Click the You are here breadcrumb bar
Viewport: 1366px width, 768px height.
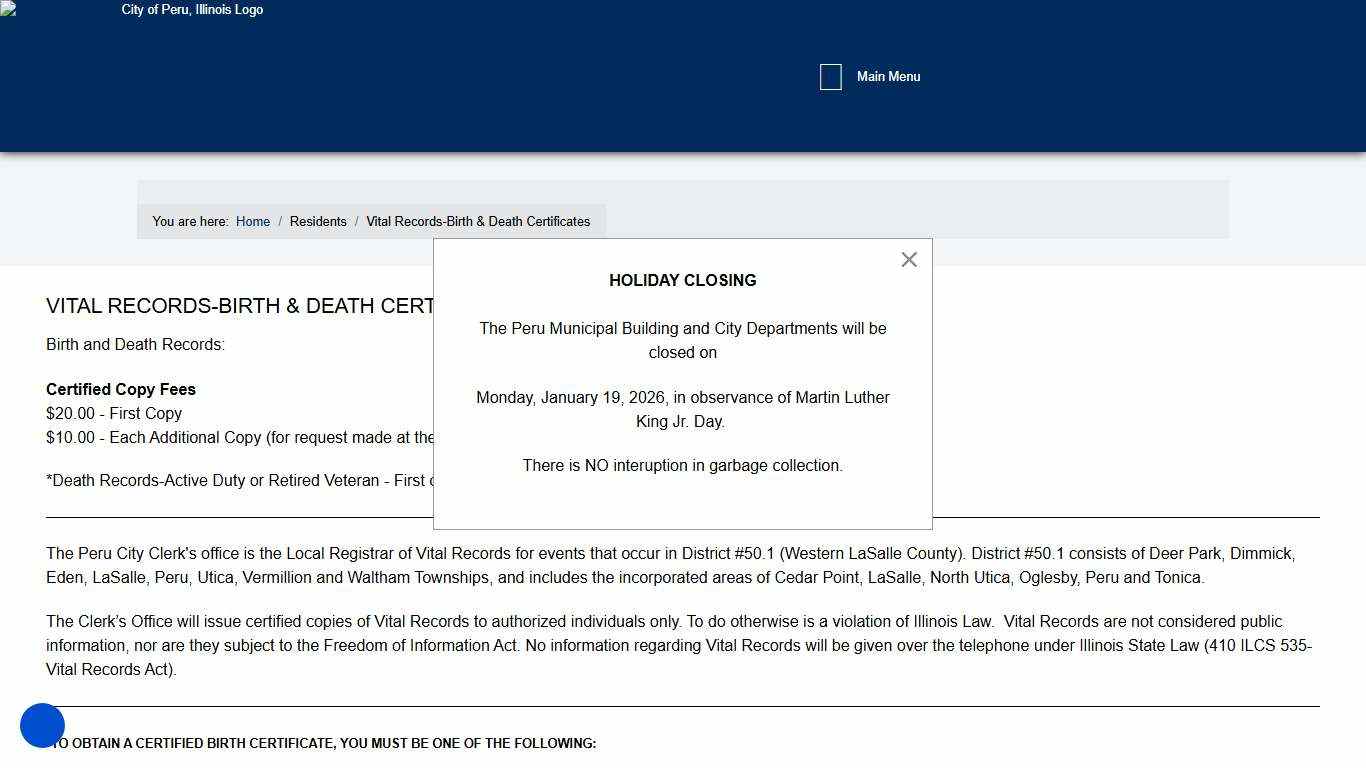point(190,221)
